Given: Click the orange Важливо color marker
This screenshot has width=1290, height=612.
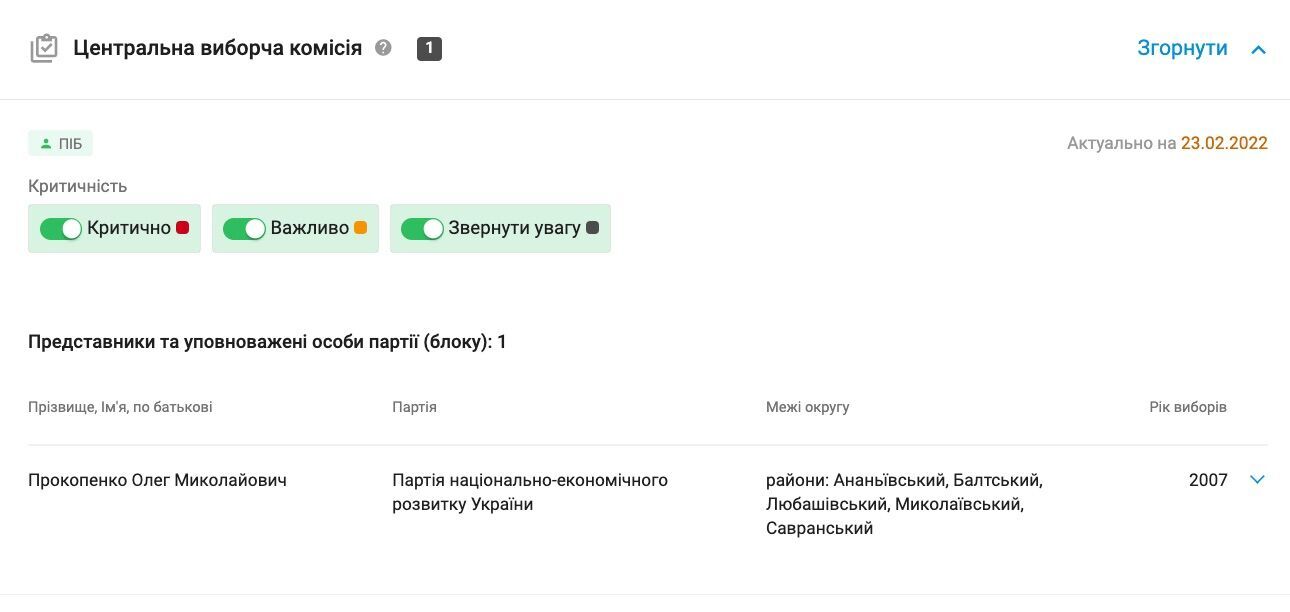Looking at the screenshot, I should click(360, 228).
